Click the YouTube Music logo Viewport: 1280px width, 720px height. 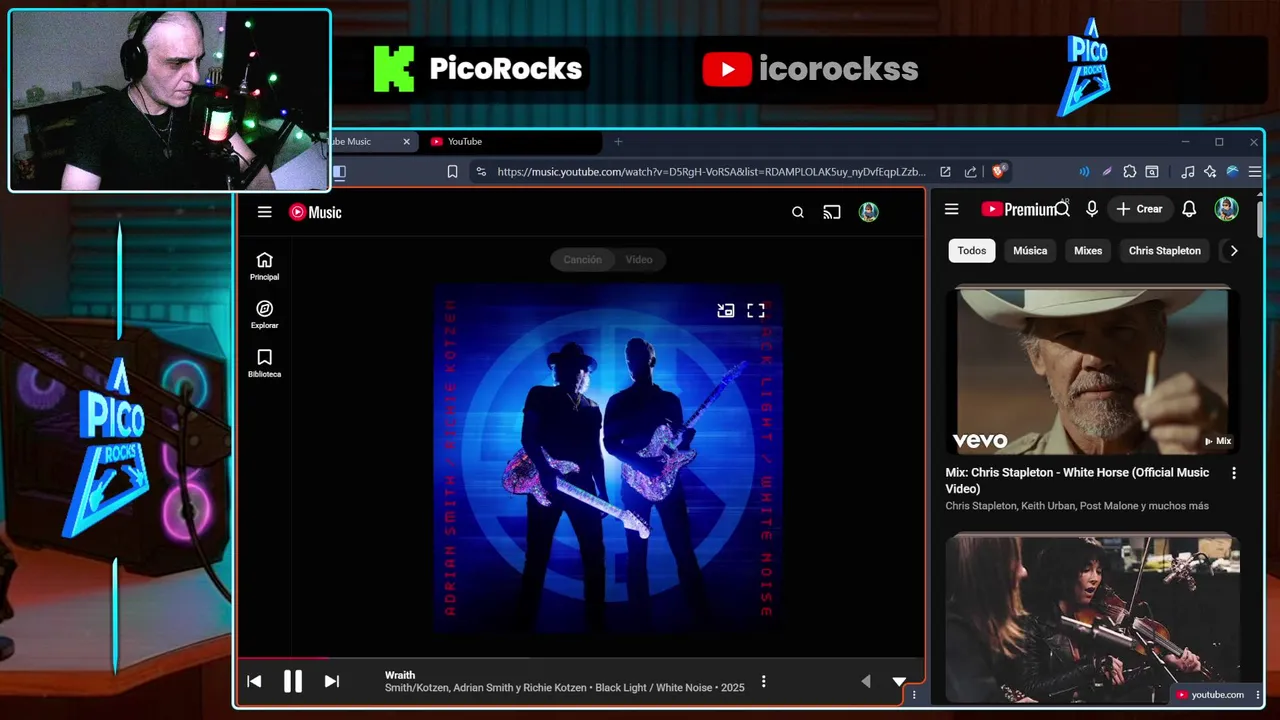pyautogui.click(x=315, y=212)
